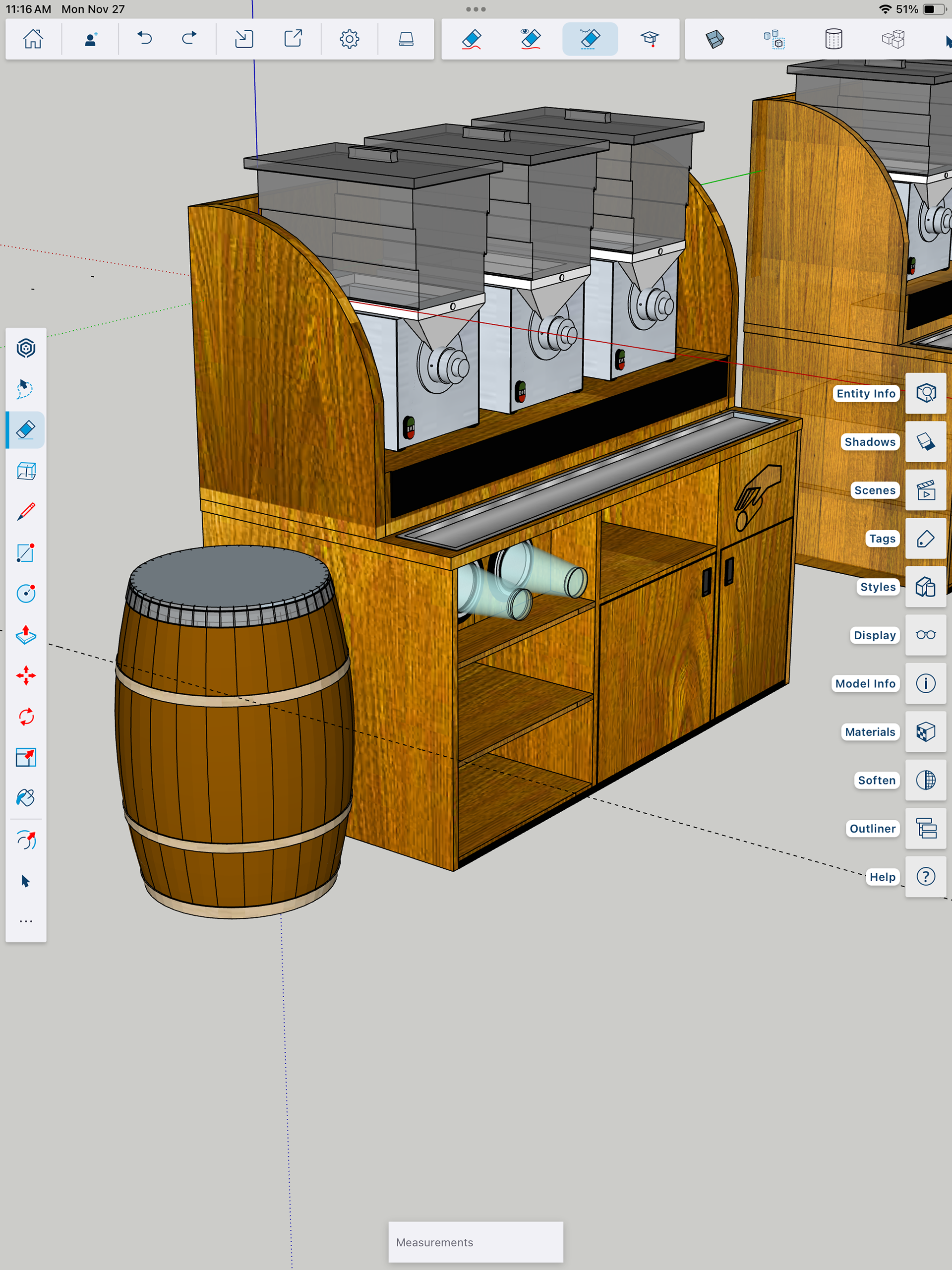The image size is (952, 1270).
Task: Select the Pencil line tool
Action: (x=26, y=512)
